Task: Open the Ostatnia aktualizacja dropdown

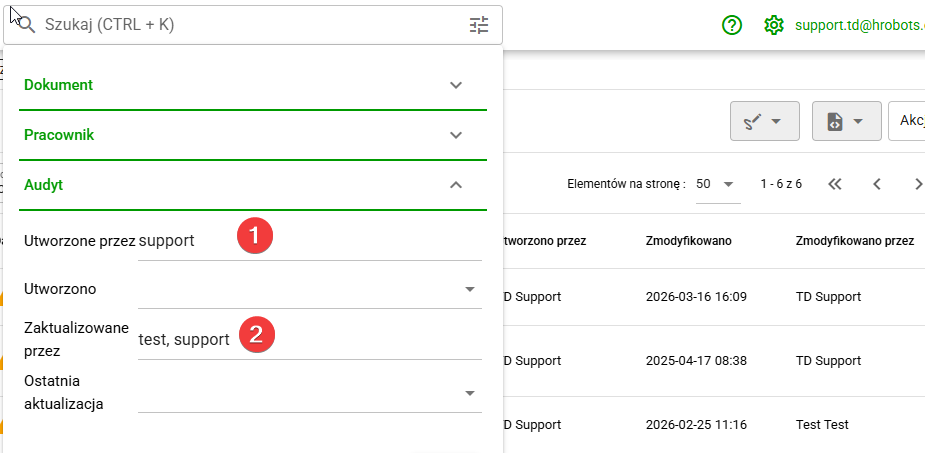Action: [x=310, y=393]
